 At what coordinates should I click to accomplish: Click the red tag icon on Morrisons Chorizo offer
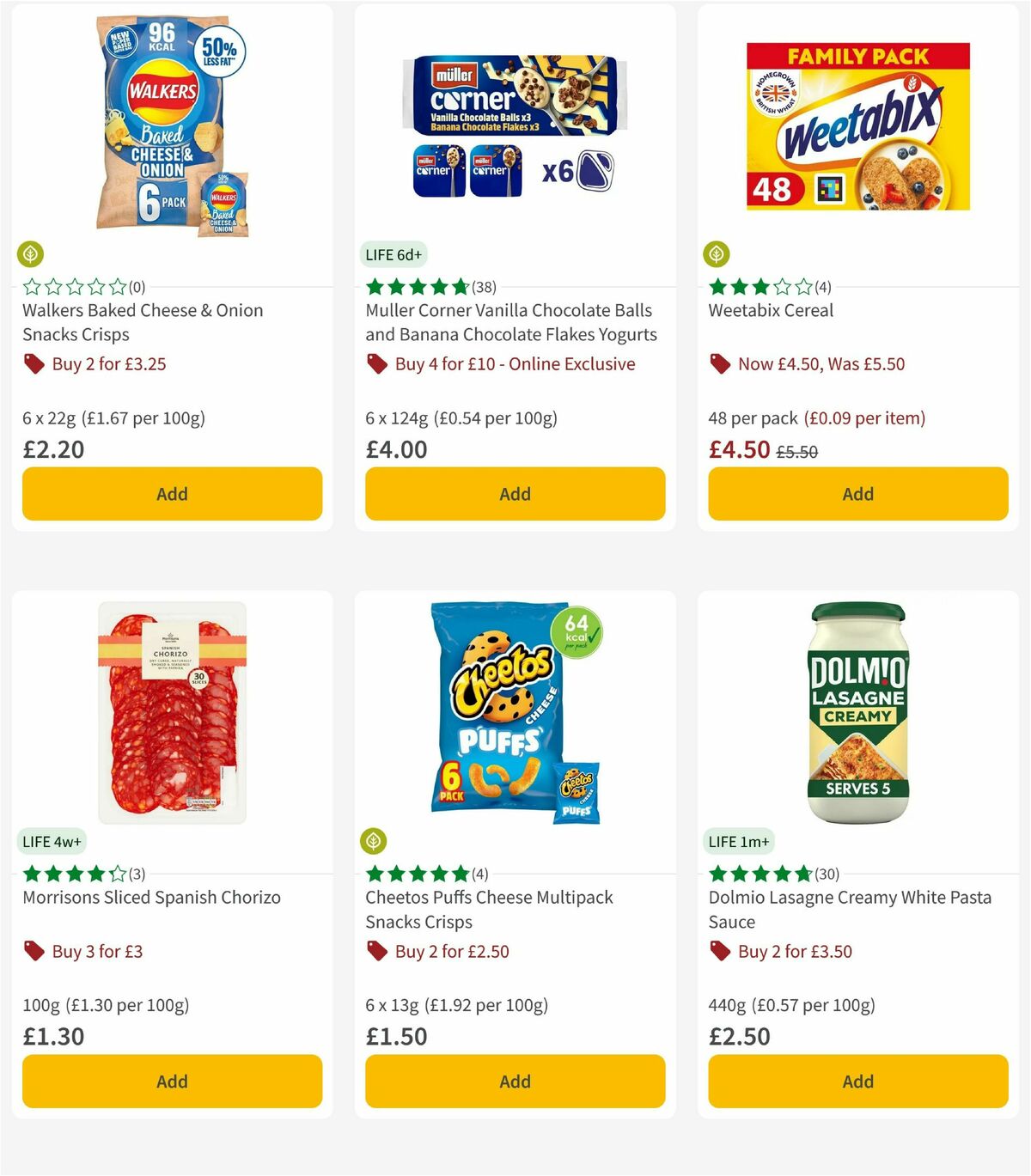34,951
